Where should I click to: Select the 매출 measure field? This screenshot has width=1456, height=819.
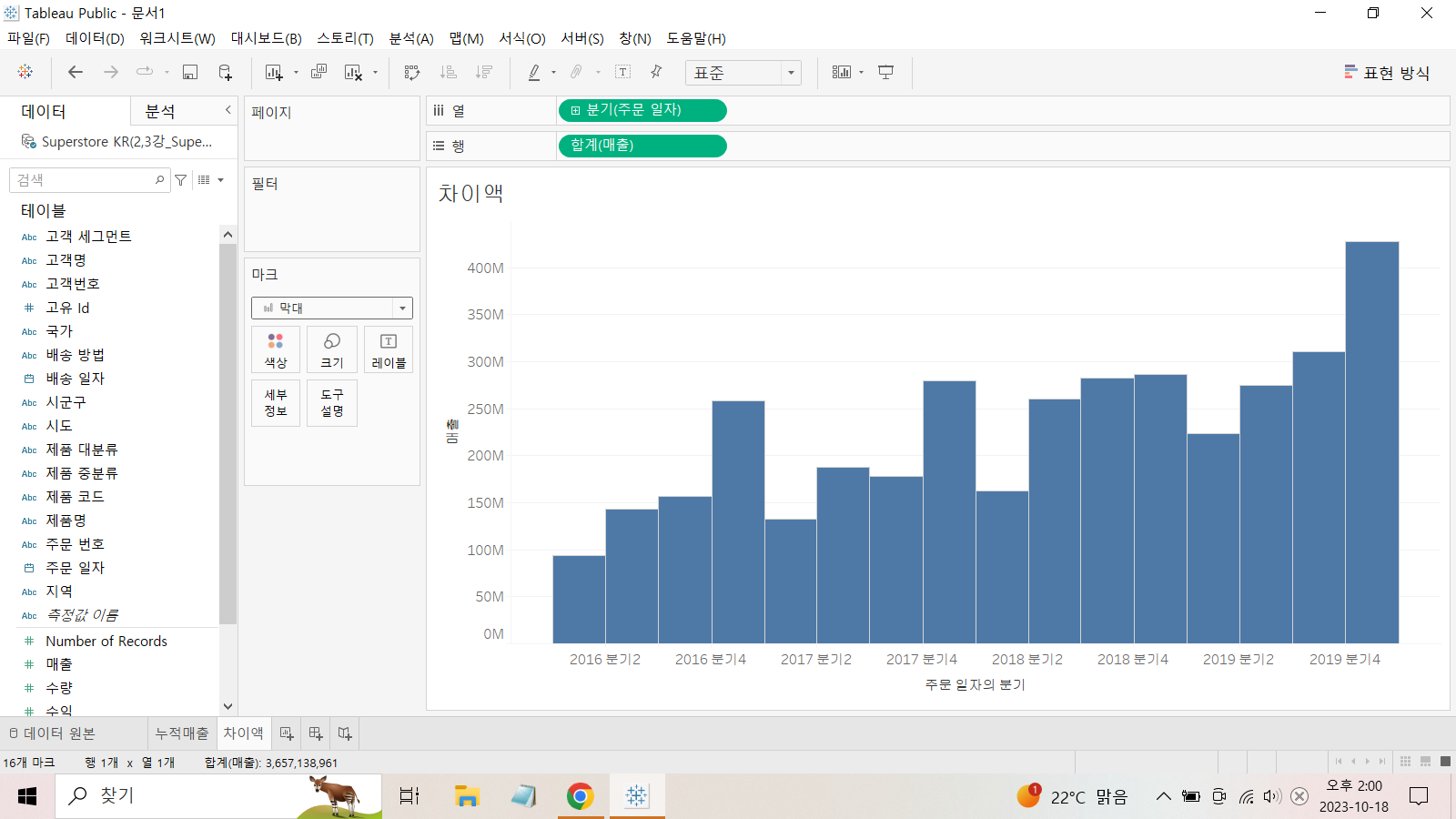pos(59,664)
